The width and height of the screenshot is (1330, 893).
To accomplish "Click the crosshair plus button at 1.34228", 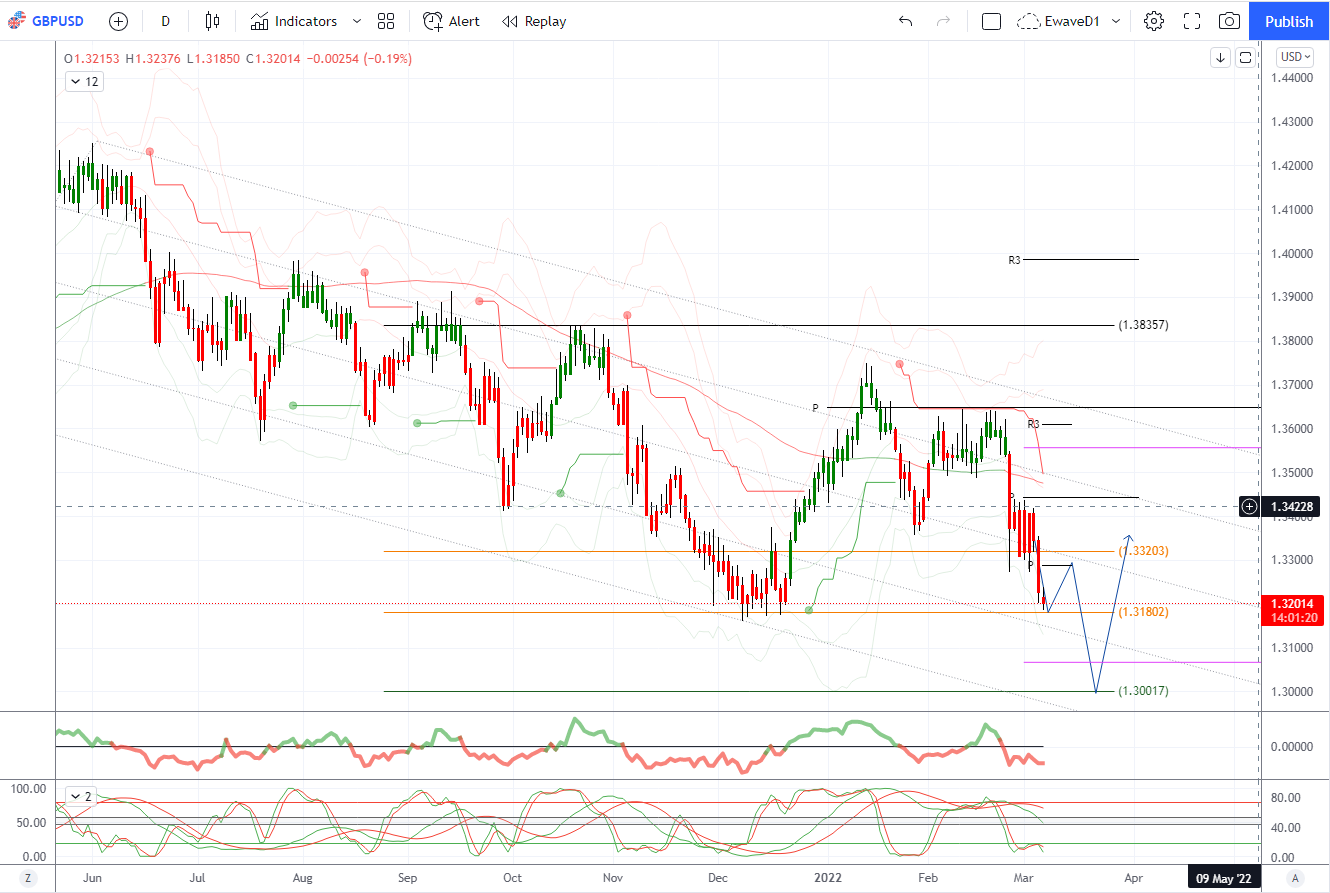I will tap(1249, 506).
